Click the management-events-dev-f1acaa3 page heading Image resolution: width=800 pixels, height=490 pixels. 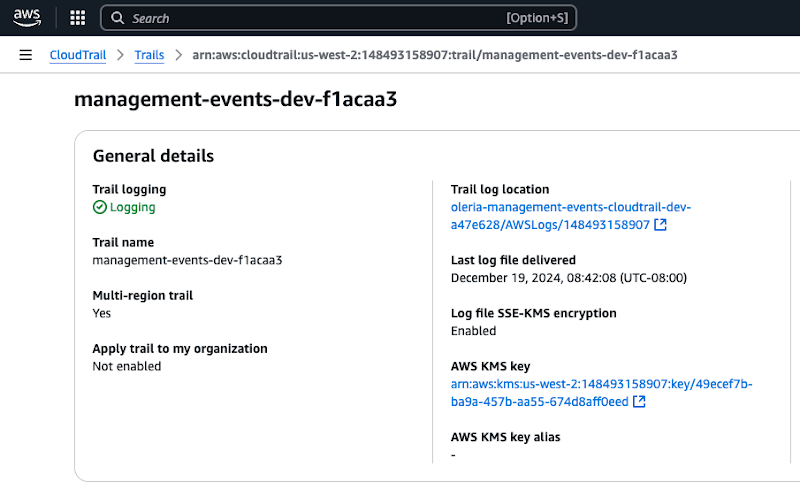click(x=235, y=99)
